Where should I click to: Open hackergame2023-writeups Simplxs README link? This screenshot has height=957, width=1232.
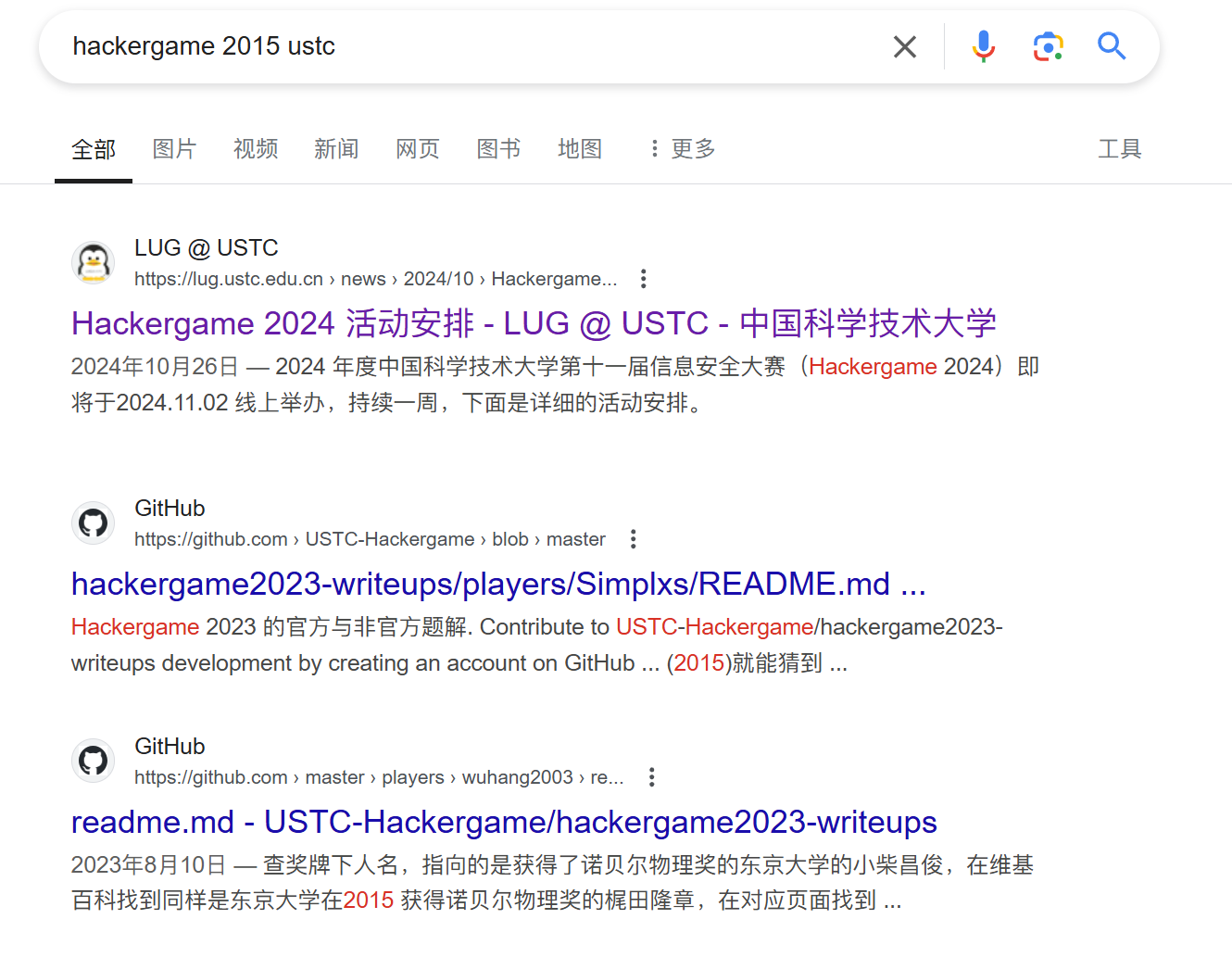point(498,584)
